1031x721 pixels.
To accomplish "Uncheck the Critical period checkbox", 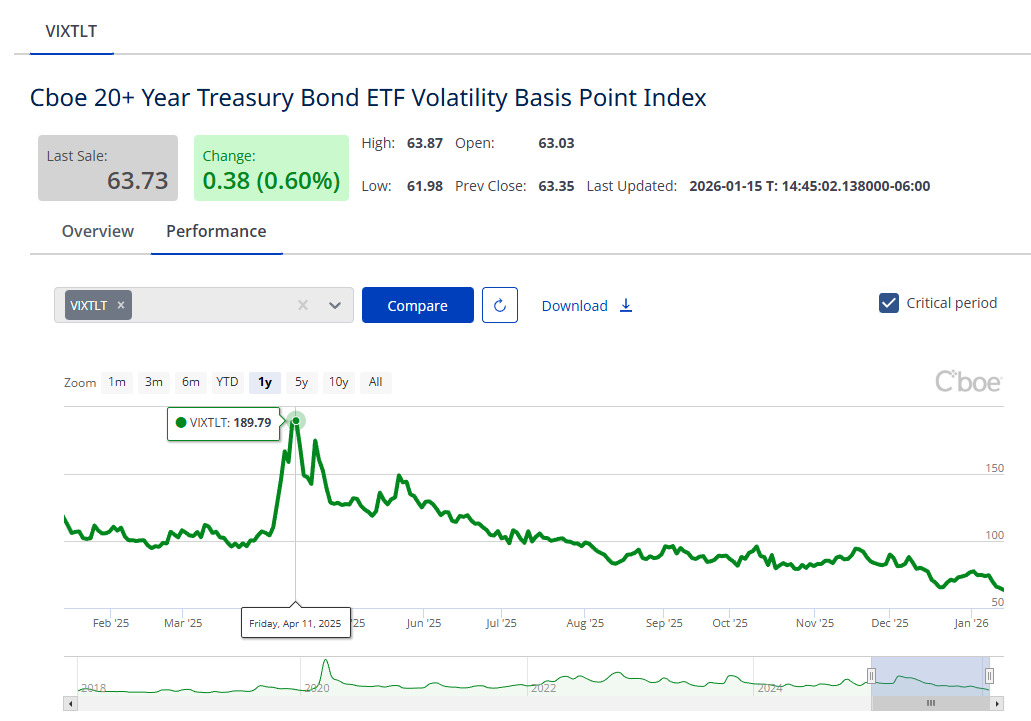I will (x=888, y=303).
